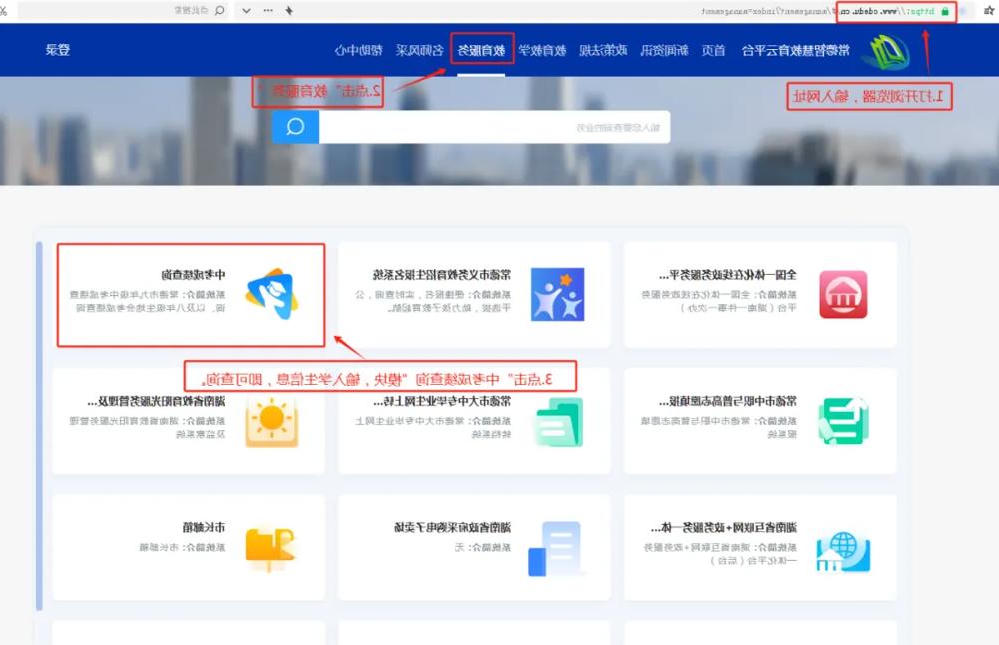Click the 中考成绩查询 card title

click(193, 275)
